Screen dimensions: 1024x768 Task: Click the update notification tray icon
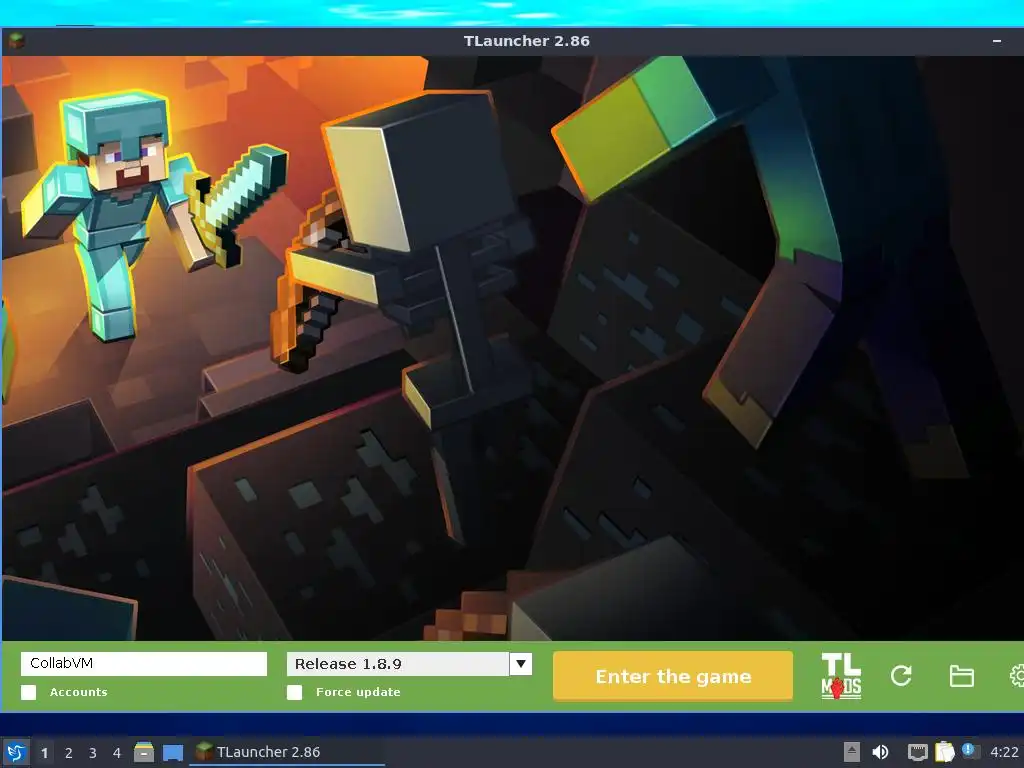coord(970,751)
